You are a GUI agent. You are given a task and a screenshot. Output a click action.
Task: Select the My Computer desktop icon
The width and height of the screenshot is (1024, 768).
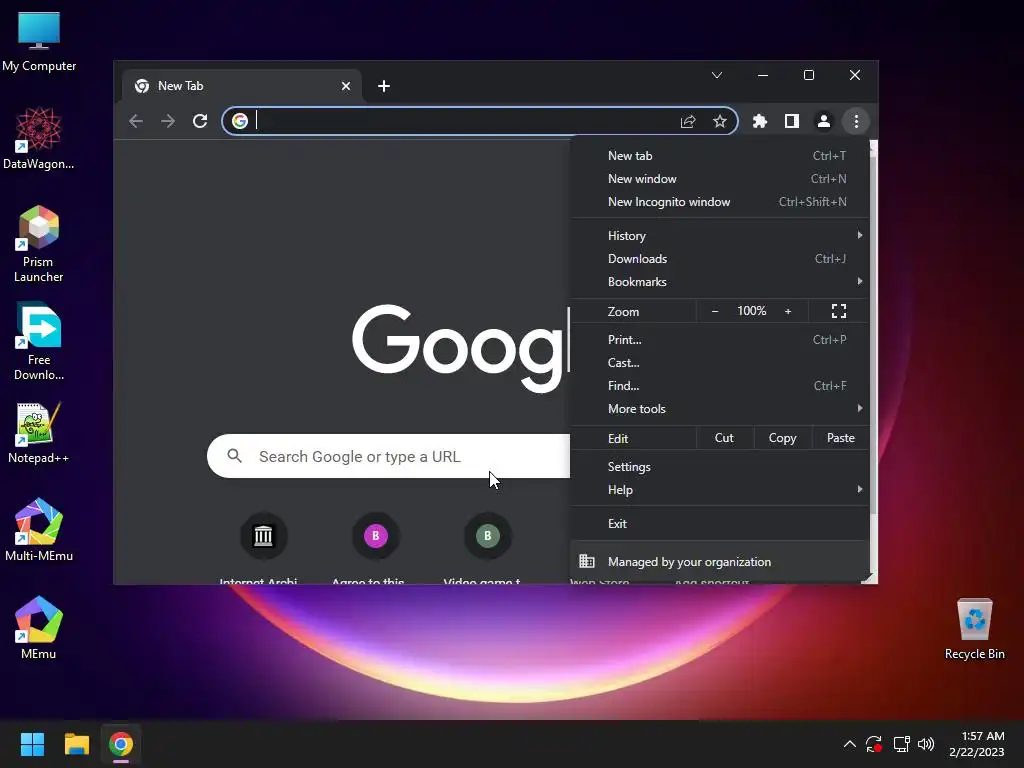(39, 41)
